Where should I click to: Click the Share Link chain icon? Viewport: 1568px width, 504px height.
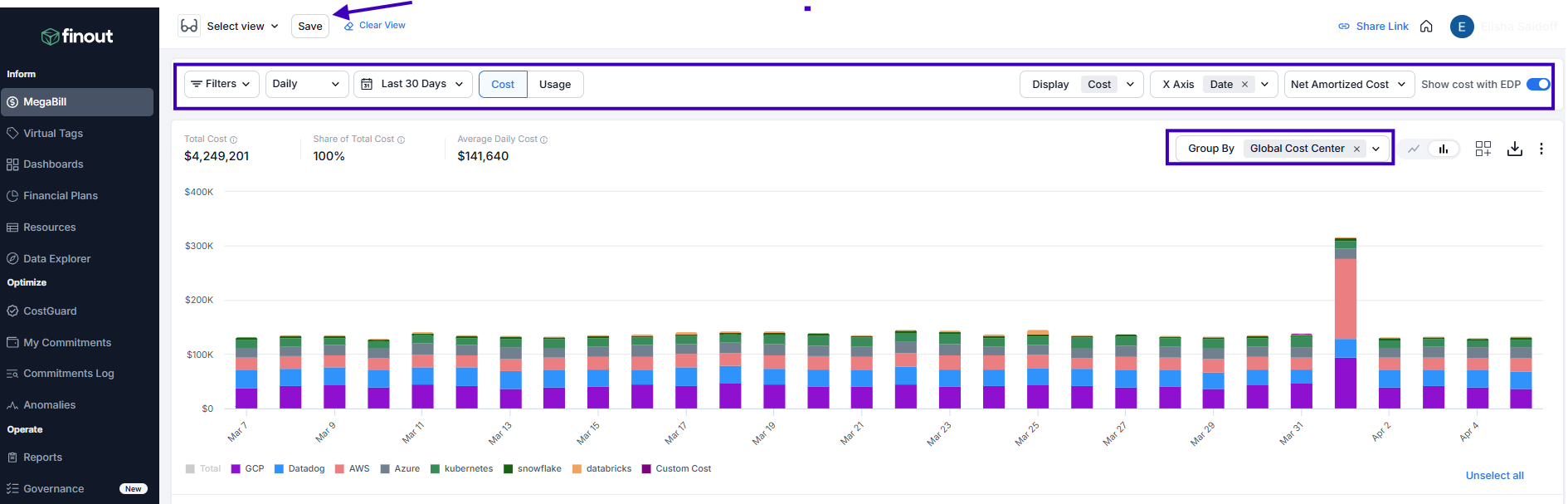coord(1344,27)
